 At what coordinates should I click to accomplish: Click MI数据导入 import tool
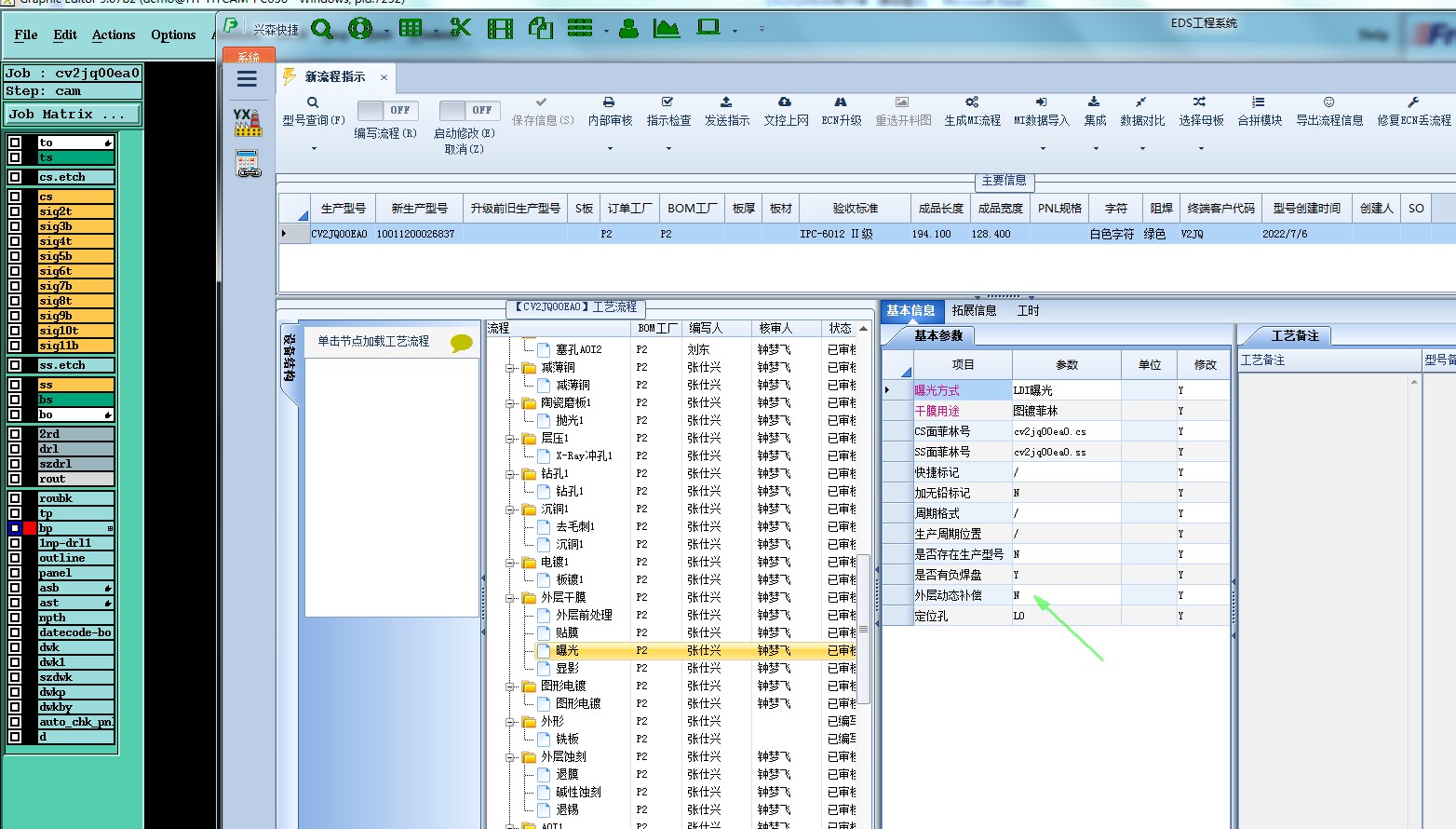pyautogui.click(x=1042, y=112)
